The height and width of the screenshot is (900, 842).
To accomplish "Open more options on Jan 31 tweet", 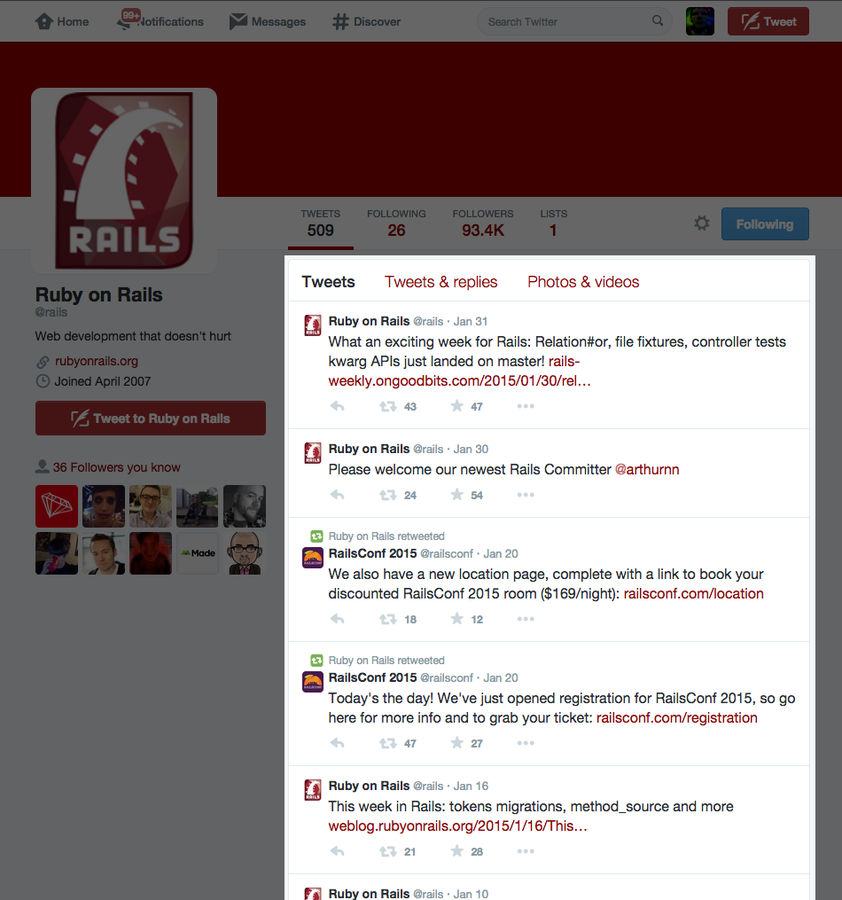I will [x=526, y=406].
